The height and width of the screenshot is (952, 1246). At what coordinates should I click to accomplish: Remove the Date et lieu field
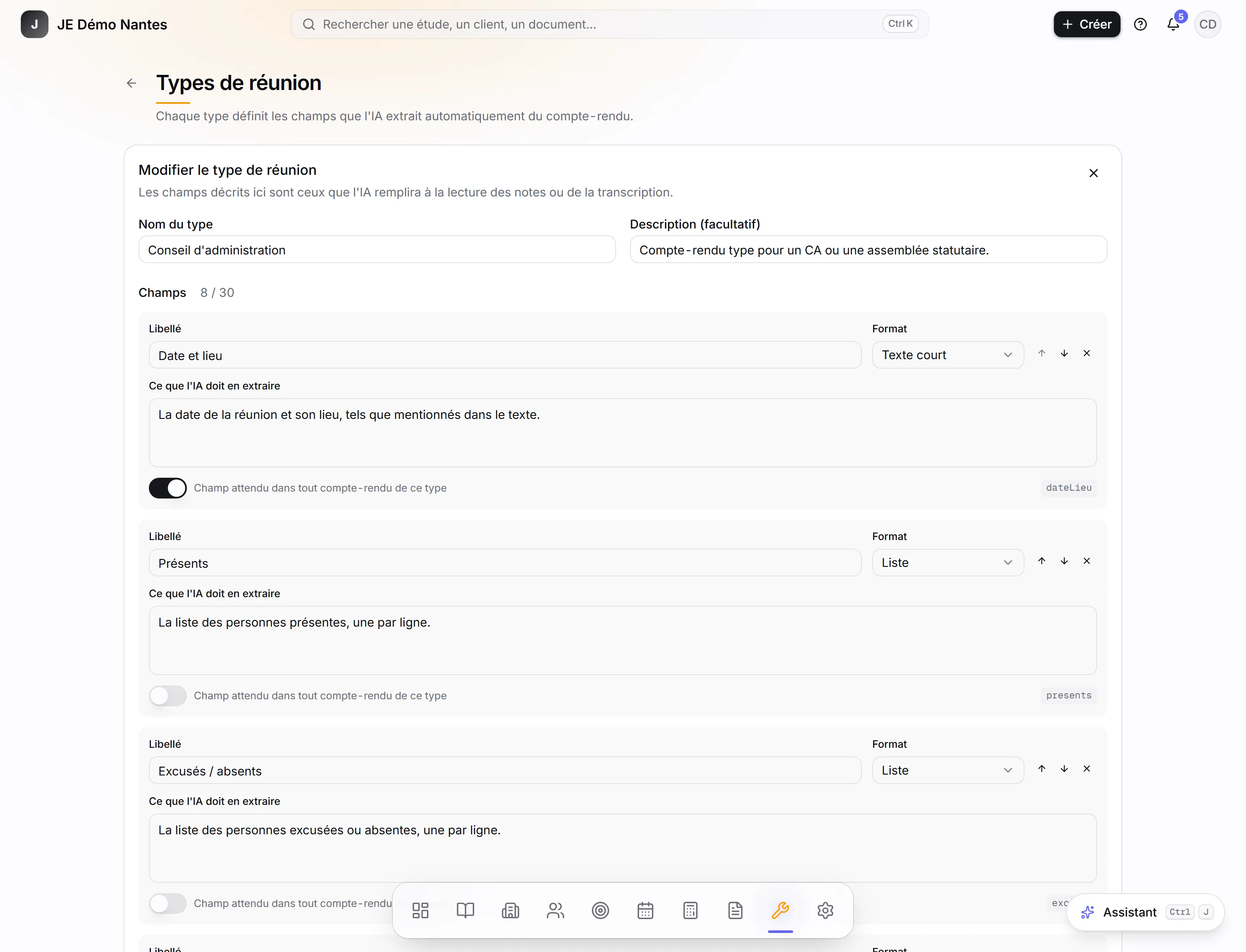tap(1087, 353)
